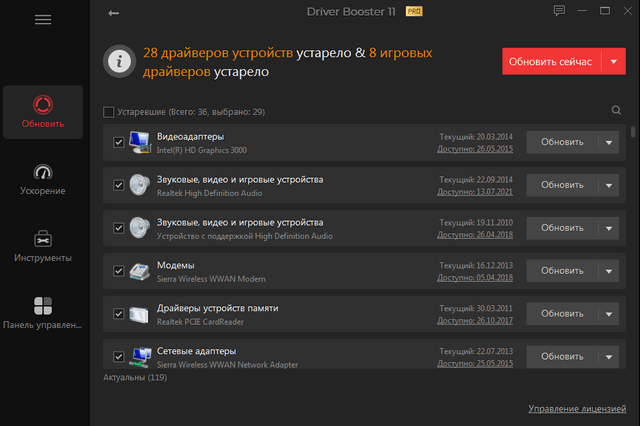Click the driver list scrollbar thumb
640x426 pixels.
pyautogui.click(x=633, y=132)
